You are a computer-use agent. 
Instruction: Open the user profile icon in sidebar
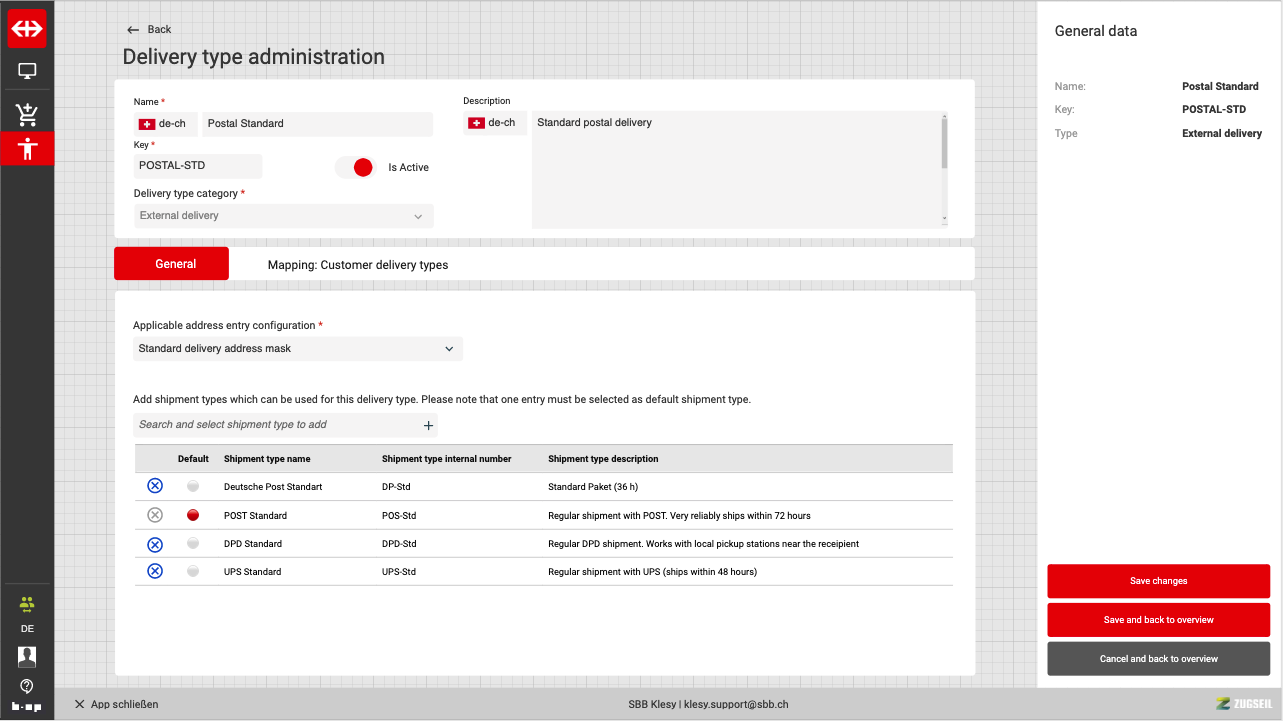[x=27, y=657]
